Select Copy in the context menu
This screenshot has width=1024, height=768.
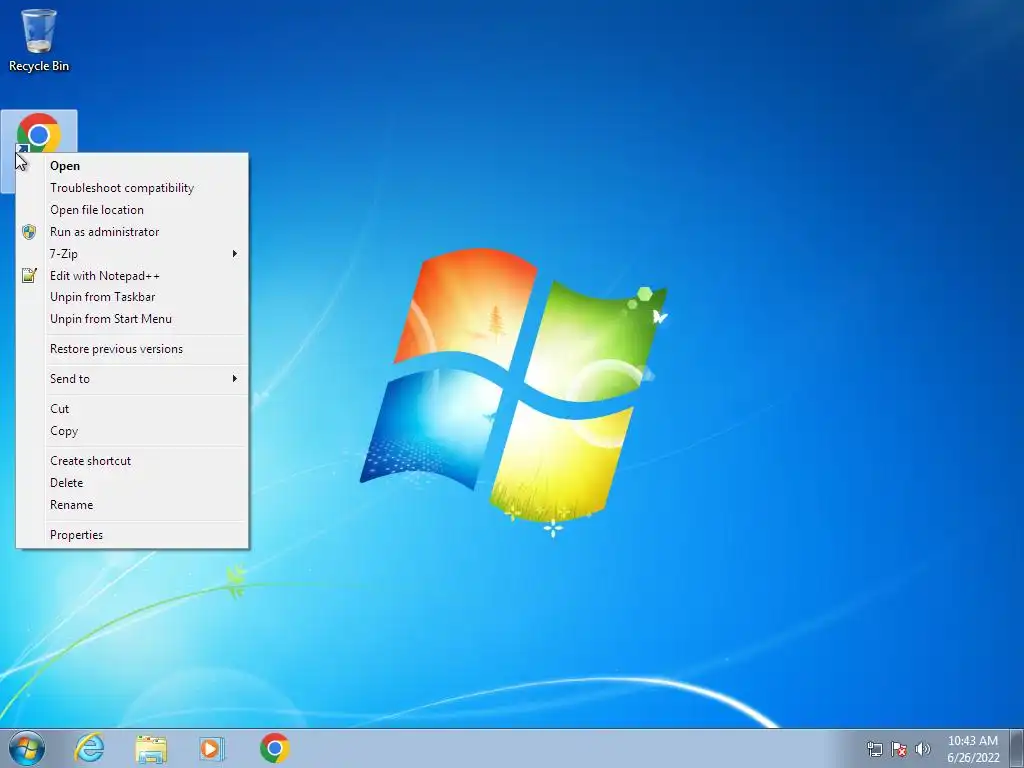133,431
